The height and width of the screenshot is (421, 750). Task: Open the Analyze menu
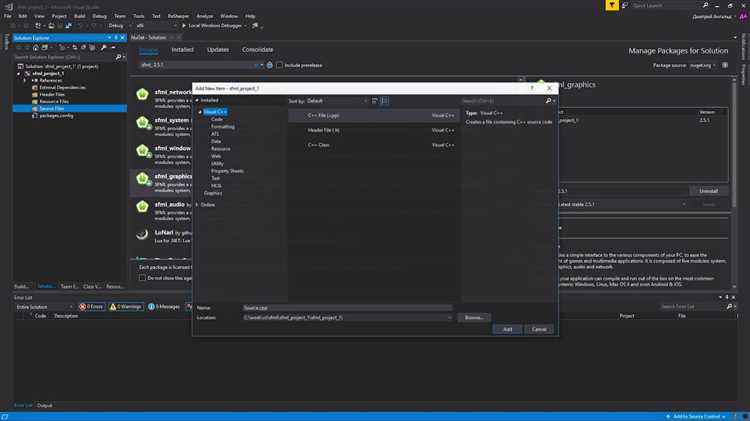205,16
